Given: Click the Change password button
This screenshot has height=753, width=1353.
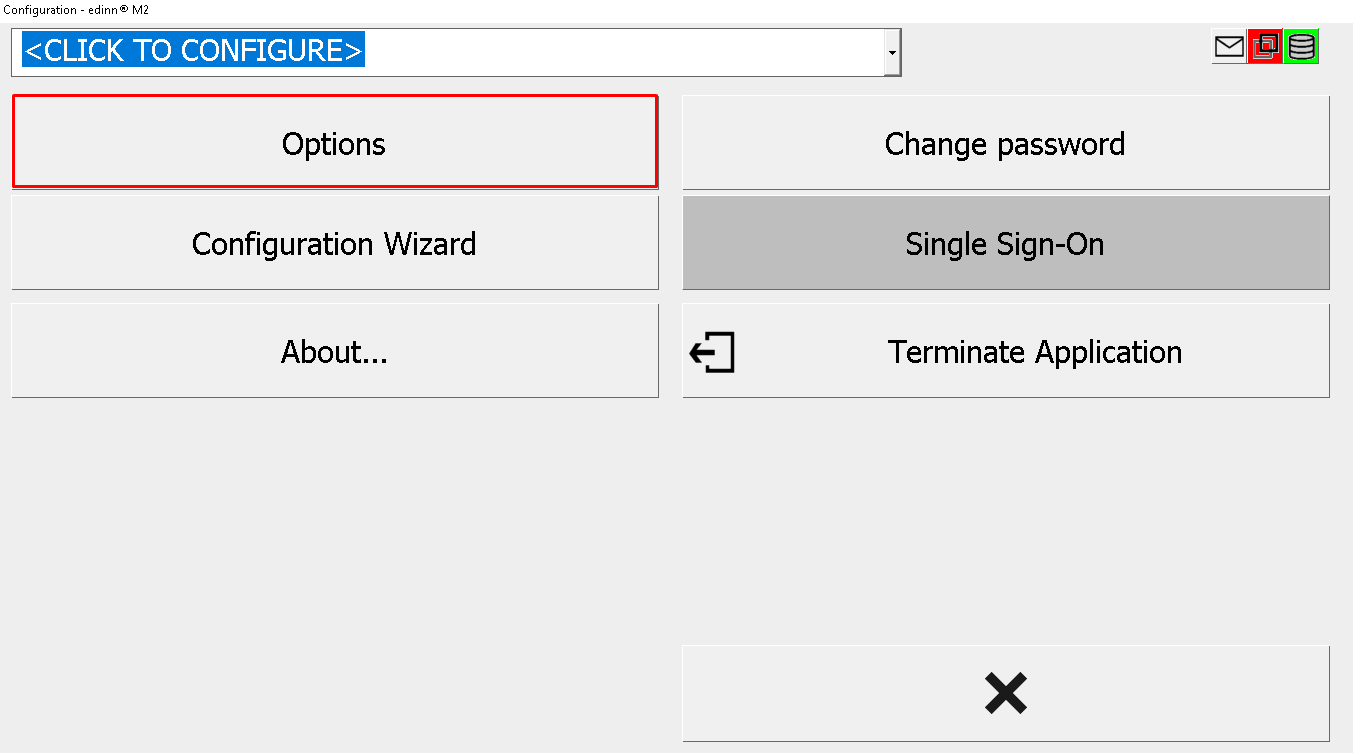Looking at the screenshot, I should pos(1006,142).
